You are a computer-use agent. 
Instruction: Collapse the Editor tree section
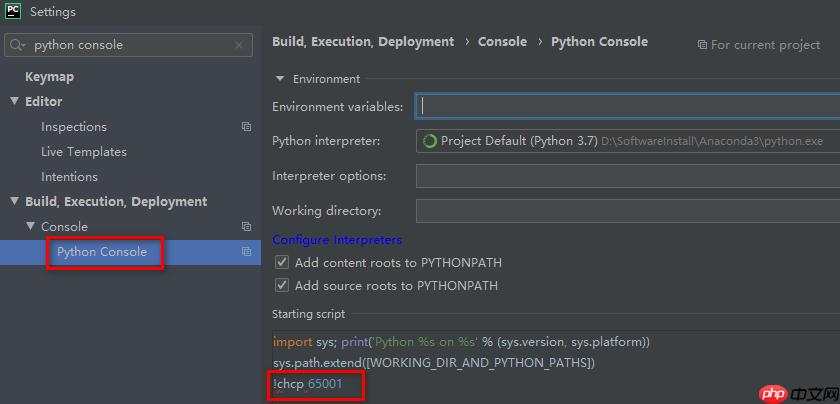coord(14,101)
